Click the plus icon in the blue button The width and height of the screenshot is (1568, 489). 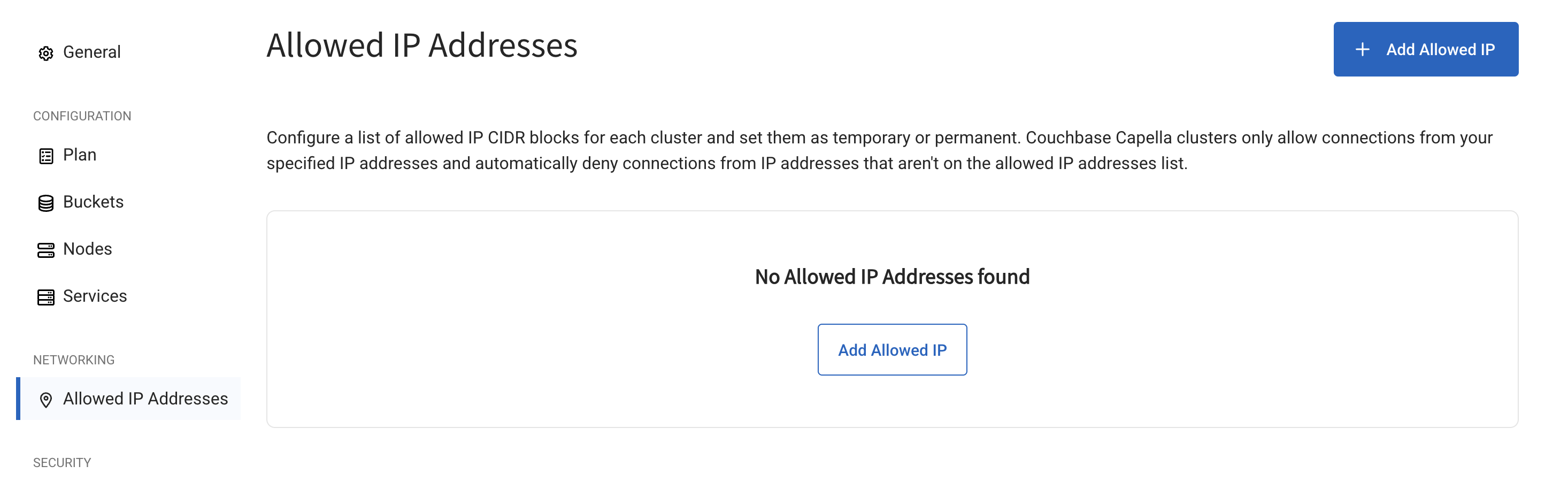pos(1362,49)
